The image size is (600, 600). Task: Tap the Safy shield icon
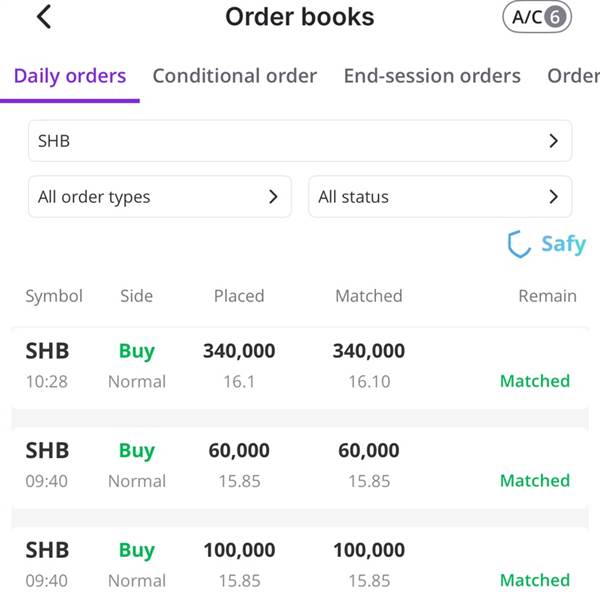(x=518, y=244)
